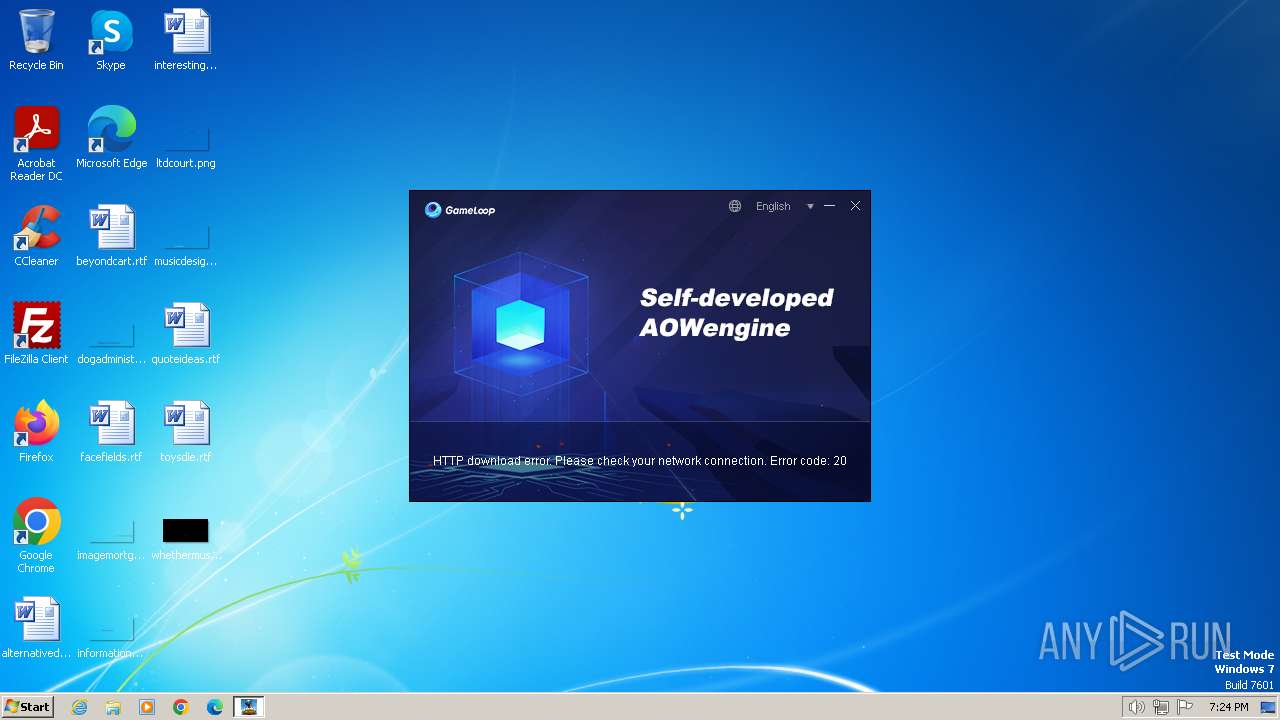The width and height of the screenshot is (1280, 720).
Task: Open the Recycle Bin desktop icon
Action: (x=36, y=40)
